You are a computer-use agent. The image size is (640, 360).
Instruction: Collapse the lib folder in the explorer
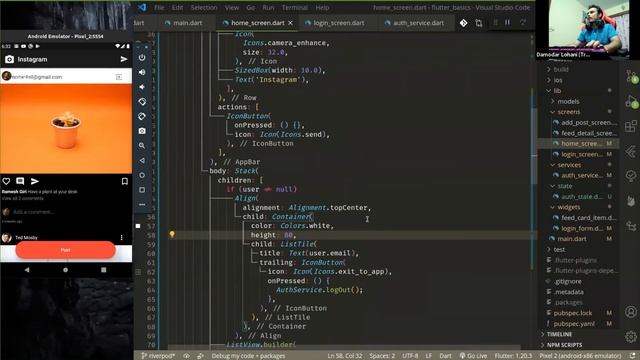point(557,91)
